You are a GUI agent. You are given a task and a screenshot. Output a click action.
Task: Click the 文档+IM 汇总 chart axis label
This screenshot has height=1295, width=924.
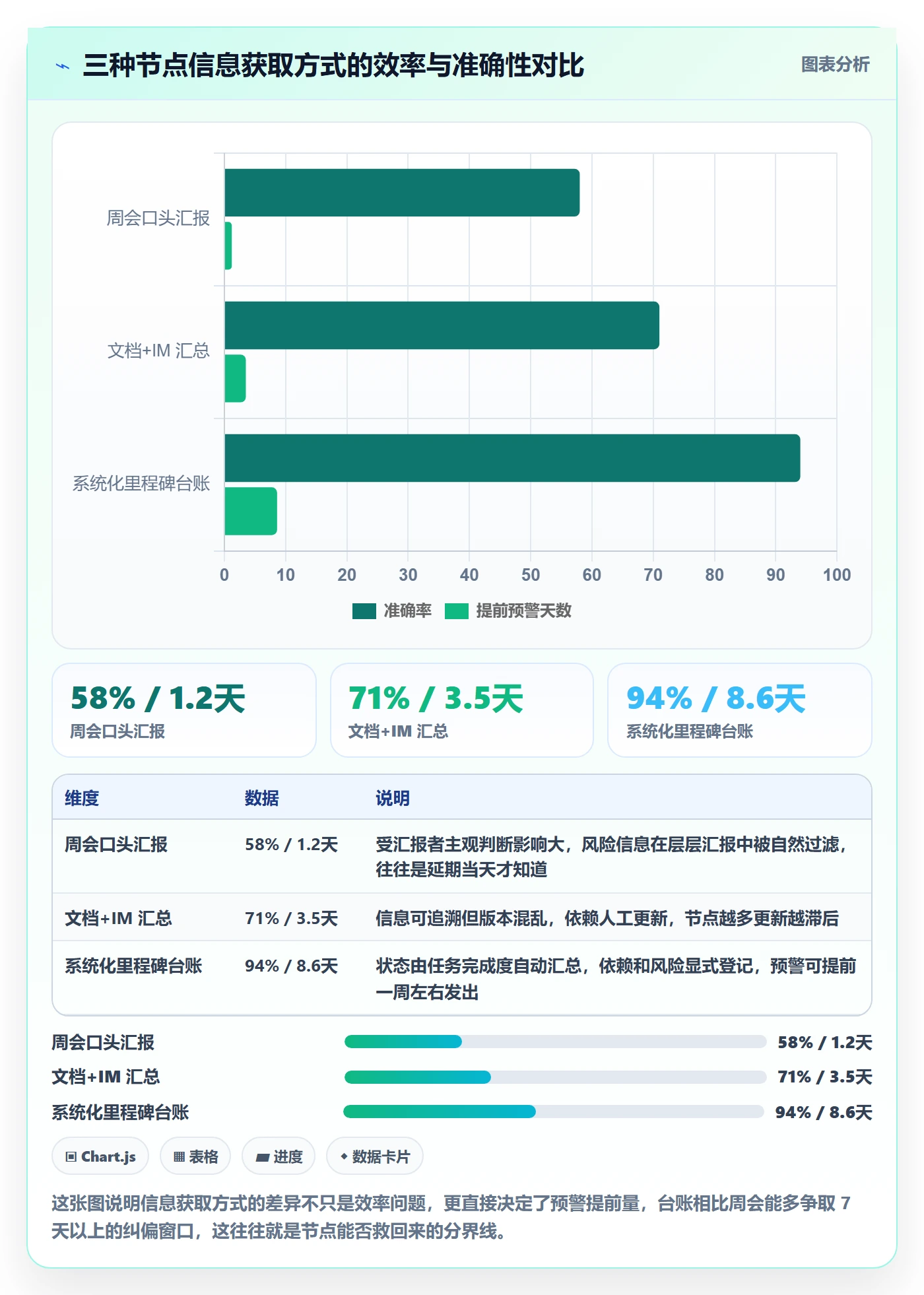[x=158, y=350]
